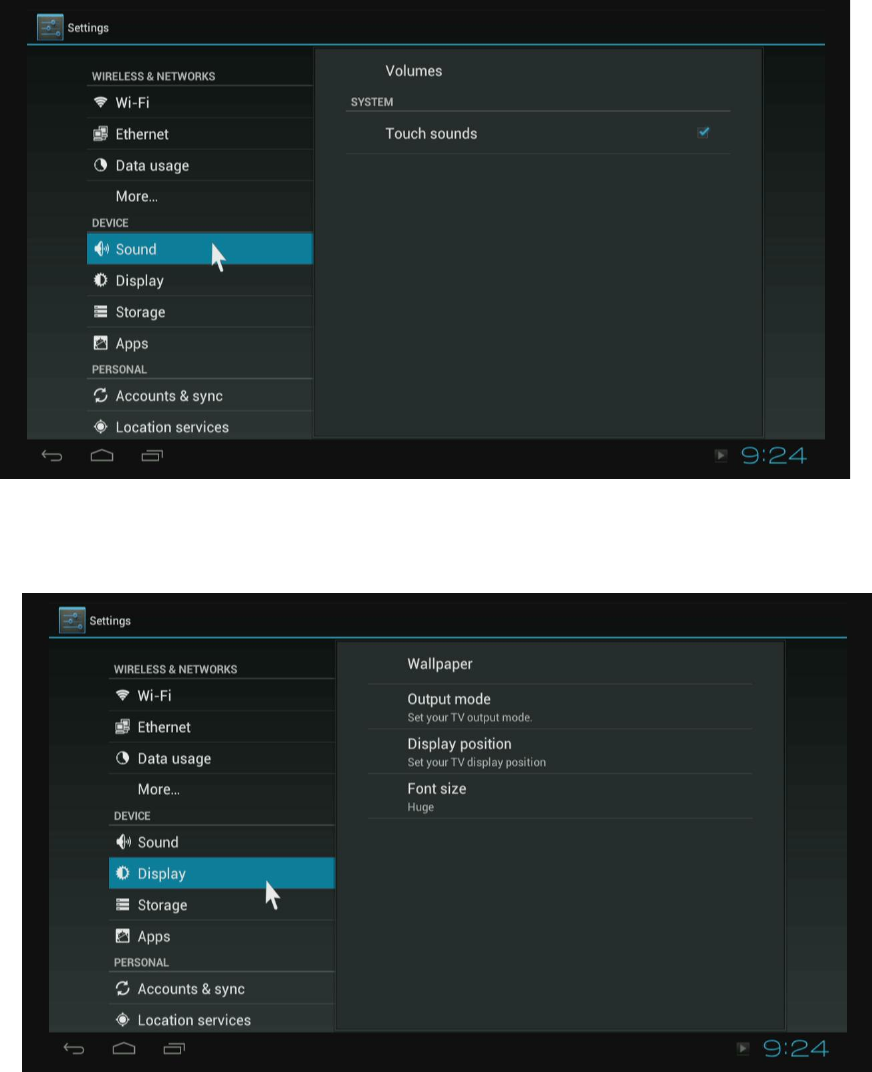Image resolution: width=872 pixels, height=1072 pixels.
Task: Click the Accounts & sync icon in the upper screen
Action: tap(101, 395)
